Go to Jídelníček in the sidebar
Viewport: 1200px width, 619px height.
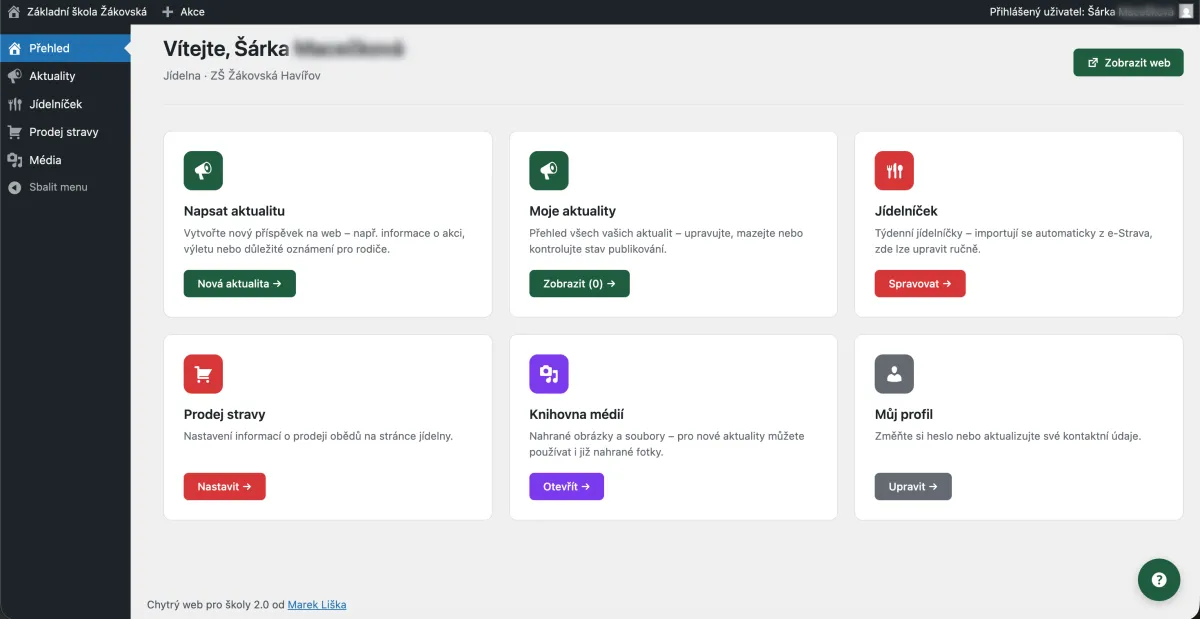55,104
